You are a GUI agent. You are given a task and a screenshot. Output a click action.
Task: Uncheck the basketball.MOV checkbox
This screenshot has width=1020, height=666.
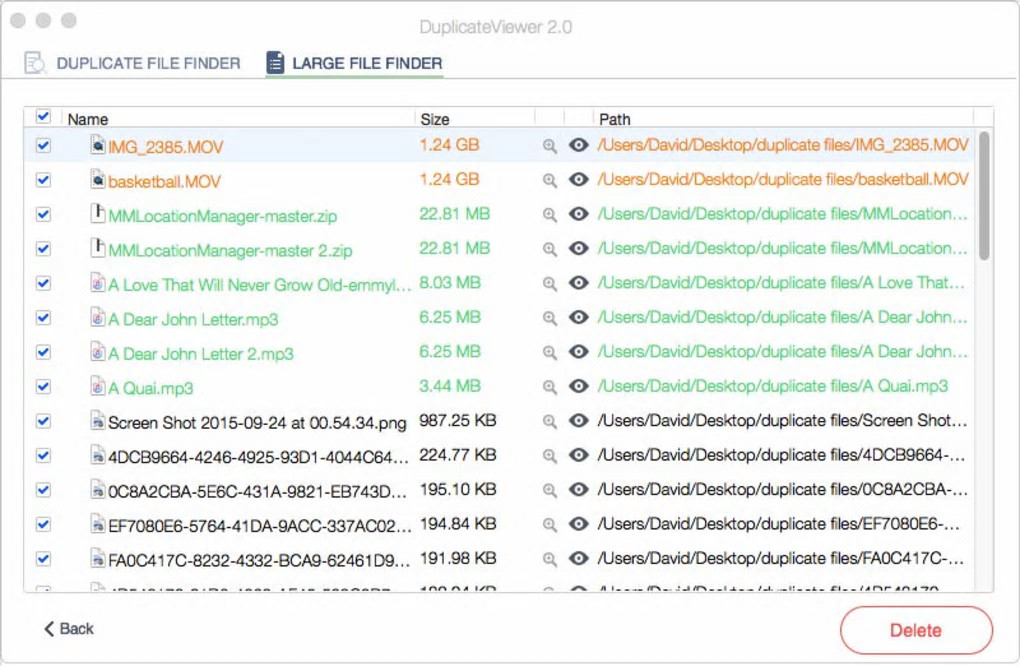click(43, 180)
